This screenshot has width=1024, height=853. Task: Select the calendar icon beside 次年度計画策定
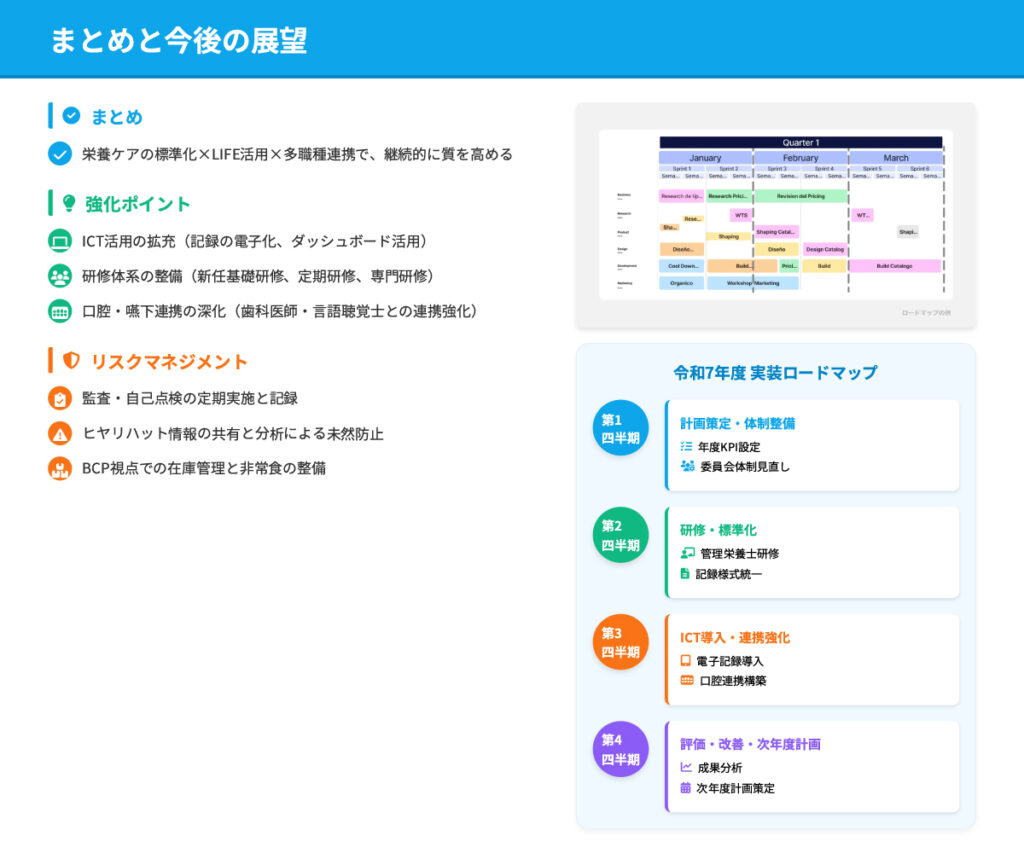click(686, 788)
